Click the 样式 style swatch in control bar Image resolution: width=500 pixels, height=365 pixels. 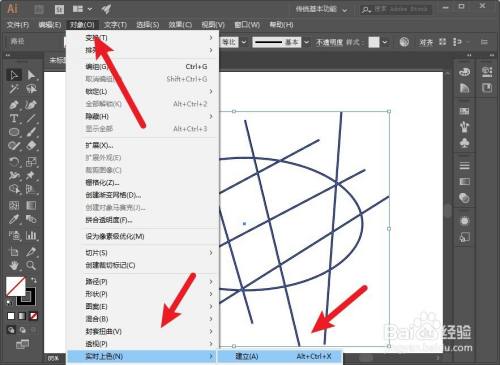[x=374, y=42]
